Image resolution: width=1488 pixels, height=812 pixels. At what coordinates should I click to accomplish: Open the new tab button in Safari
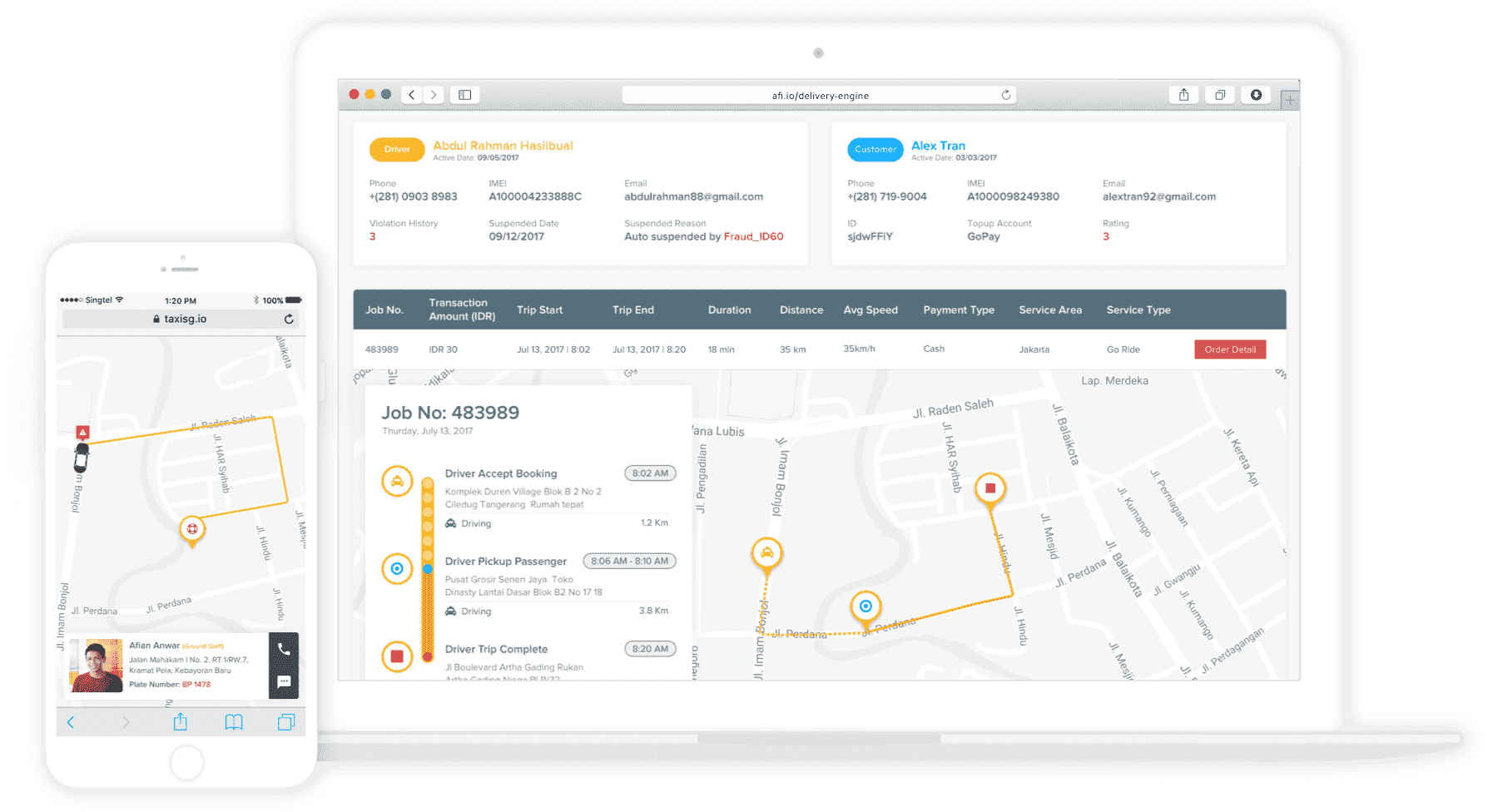click(x=1289, y=98)
